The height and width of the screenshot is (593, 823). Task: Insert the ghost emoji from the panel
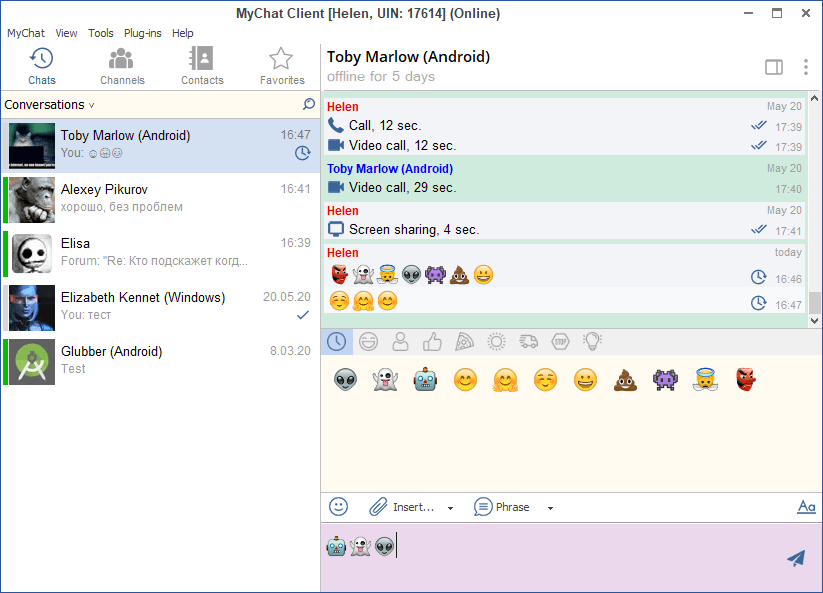click(x=385, y=379)
